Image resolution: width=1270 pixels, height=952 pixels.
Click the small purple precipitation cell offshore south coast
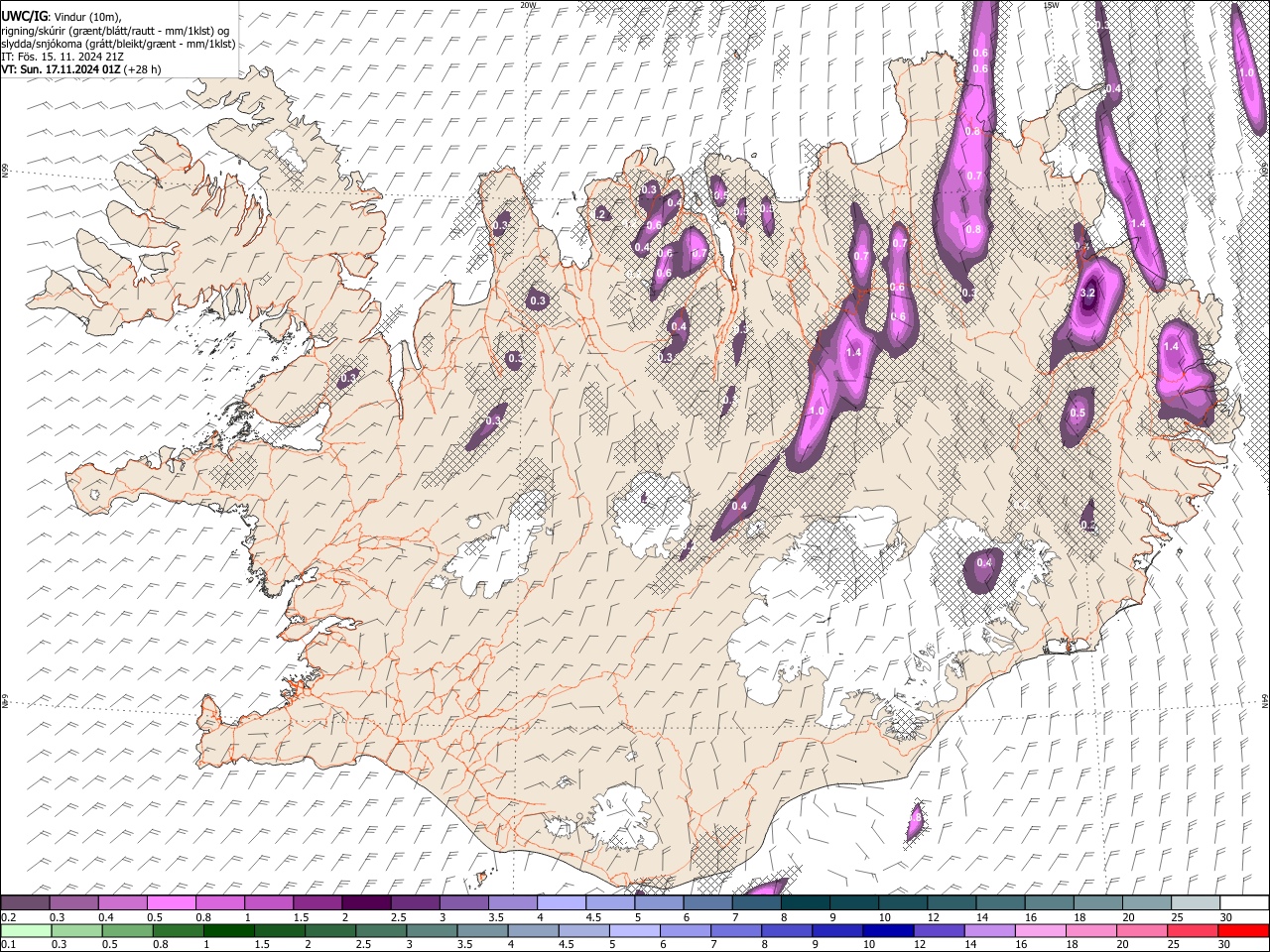click(x=915, y=822)
